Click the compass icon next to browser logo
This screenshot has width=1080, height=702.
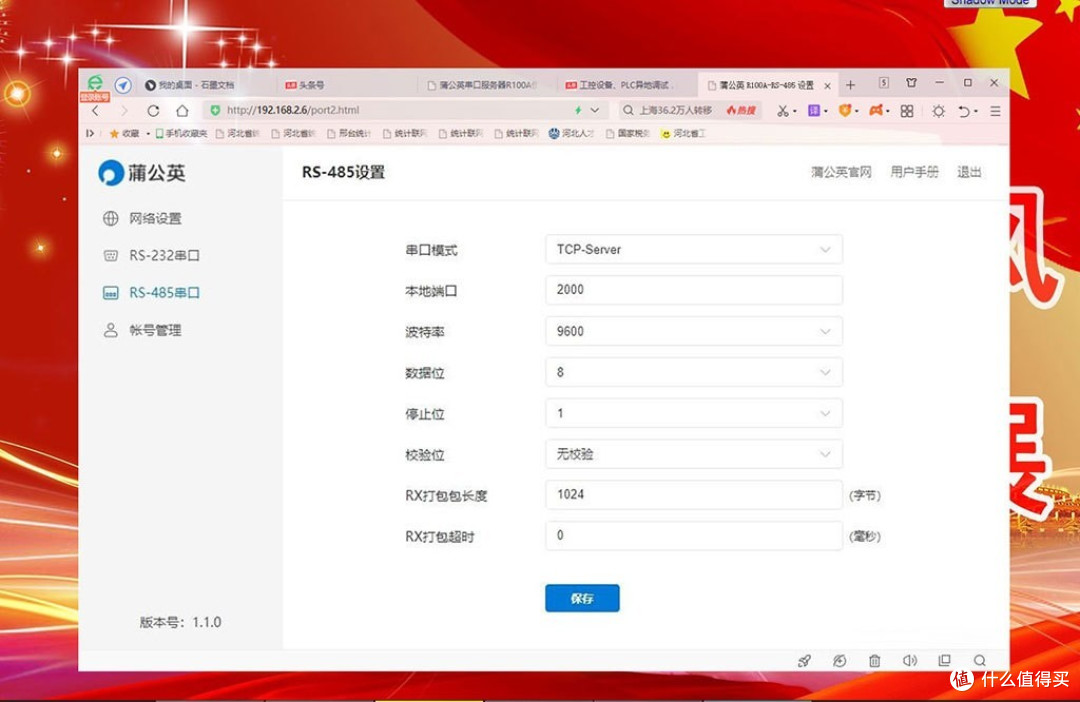pyautogui.click(x=123, y=85)
